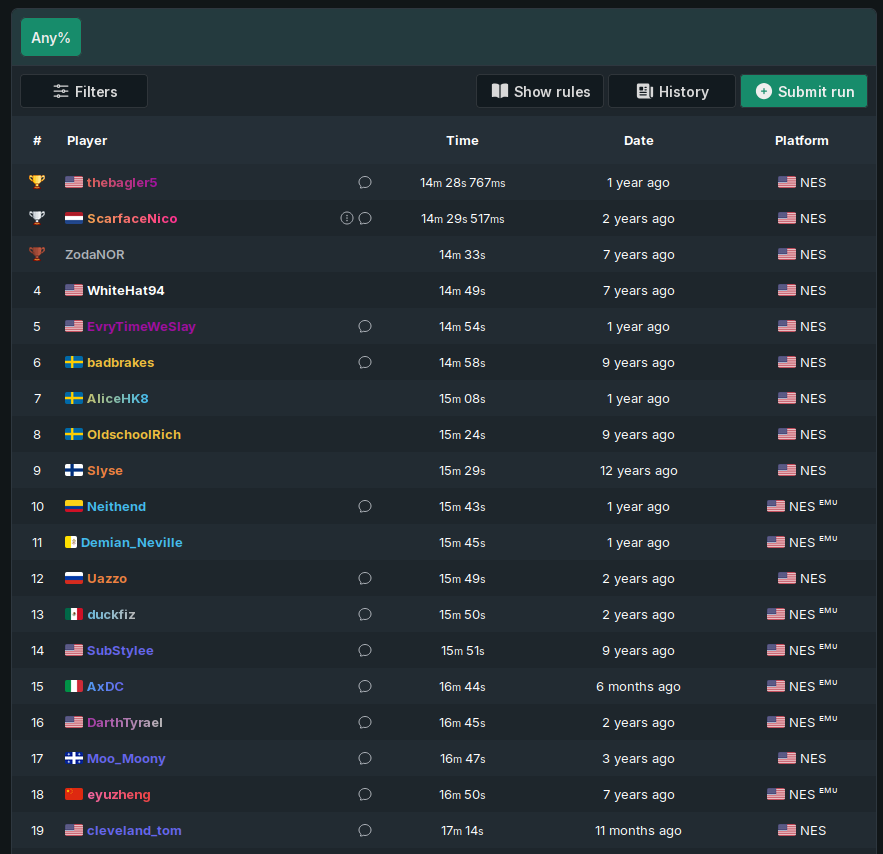Click the Platform column header
This screenshot has width=883, height=854.
point(801,141)
